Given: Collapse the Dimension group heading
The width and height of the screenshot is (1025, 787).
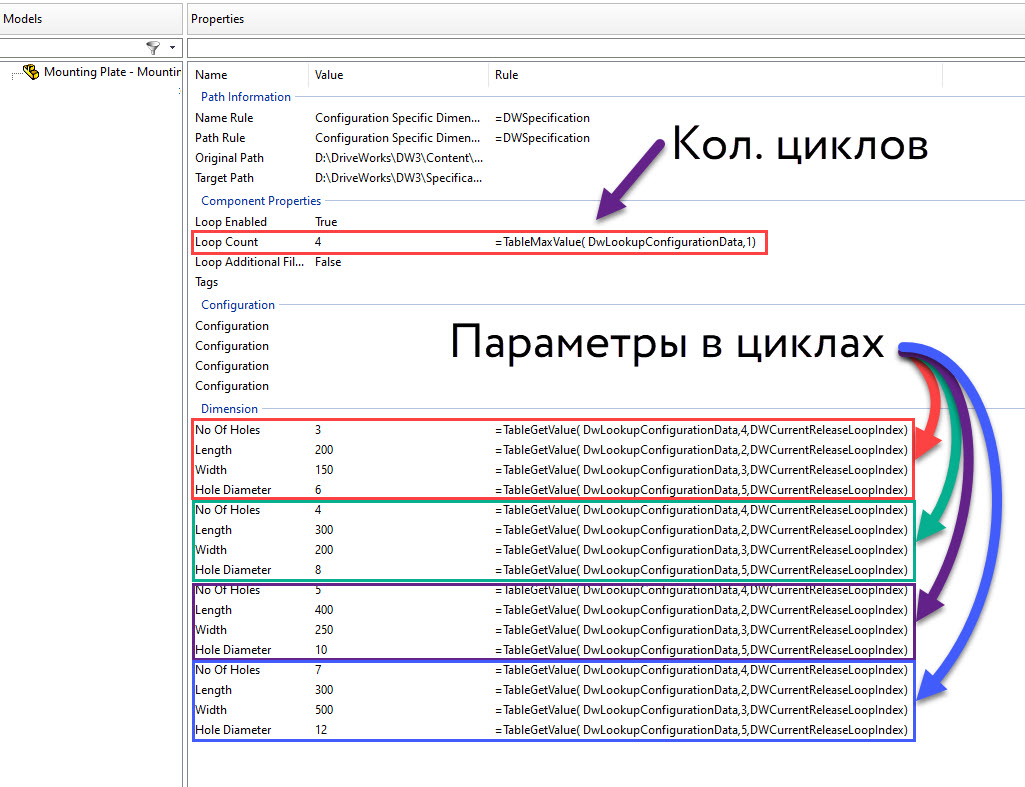Looking at the screenshot, I should tap(229, 409).
